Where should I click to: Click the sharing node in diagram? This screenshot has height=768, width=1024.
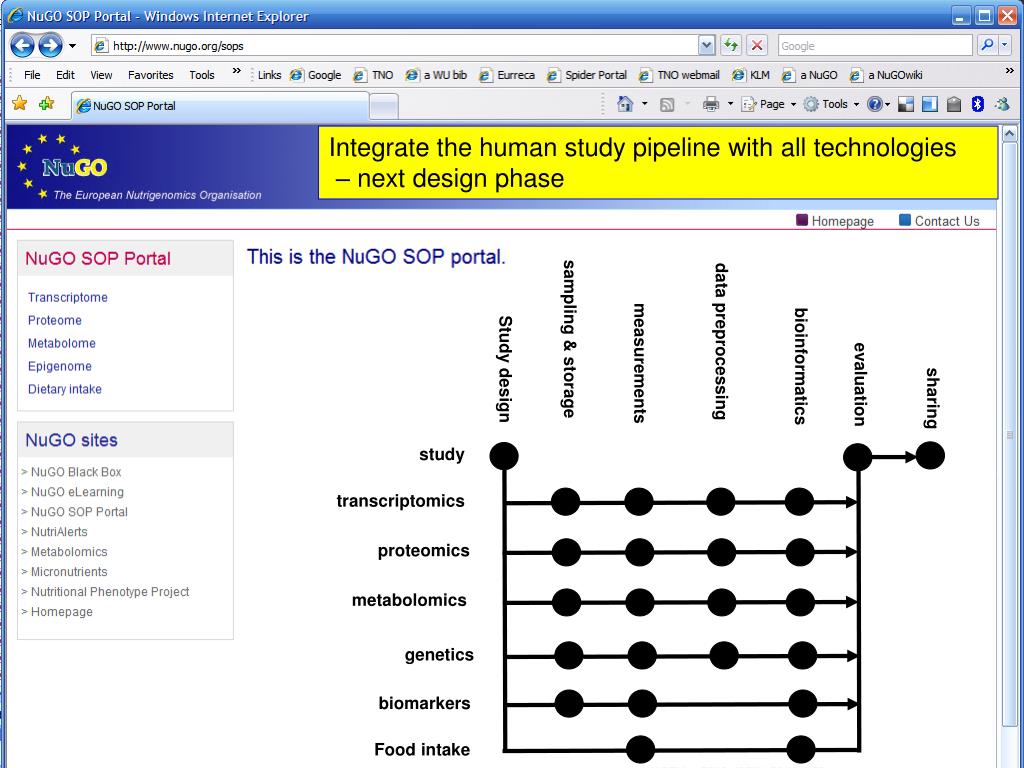click(x=930, y=456)
